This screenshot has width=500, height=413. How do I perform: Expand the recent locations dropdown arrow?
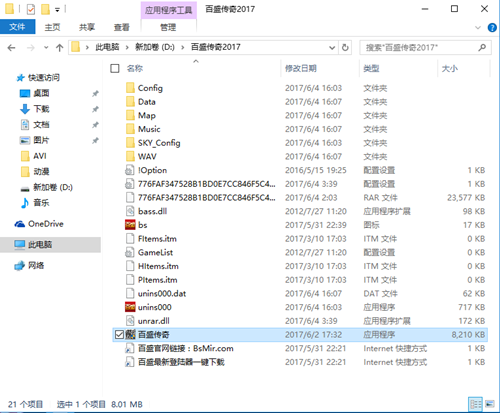[46, 48]
